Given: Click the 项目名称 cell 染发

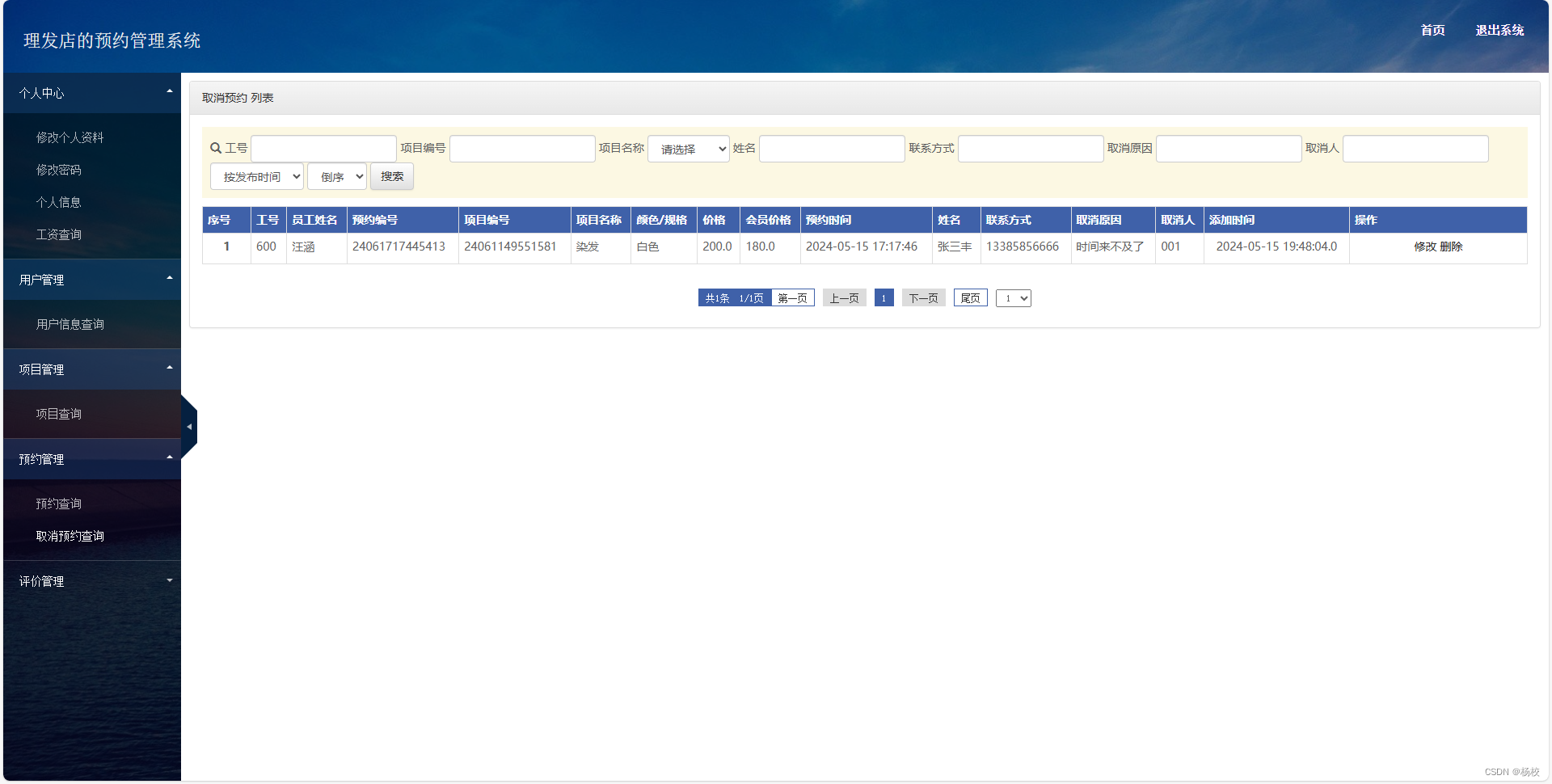Looking at the screenshot, I should pos(588,247).
